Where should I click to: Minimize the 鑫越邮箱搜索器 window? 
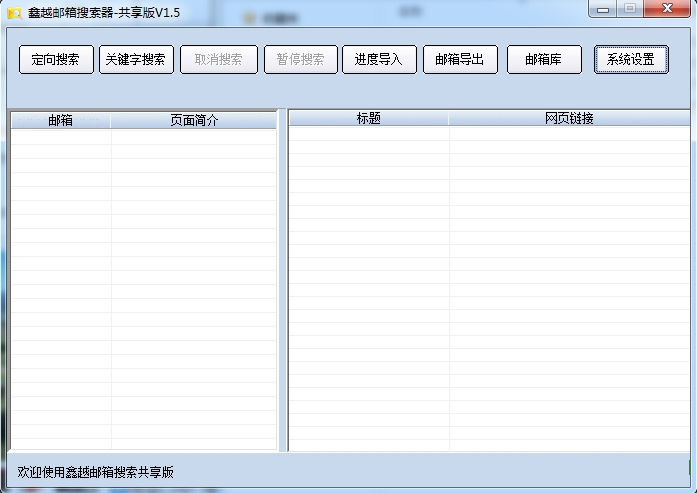[x=603, y=9]
